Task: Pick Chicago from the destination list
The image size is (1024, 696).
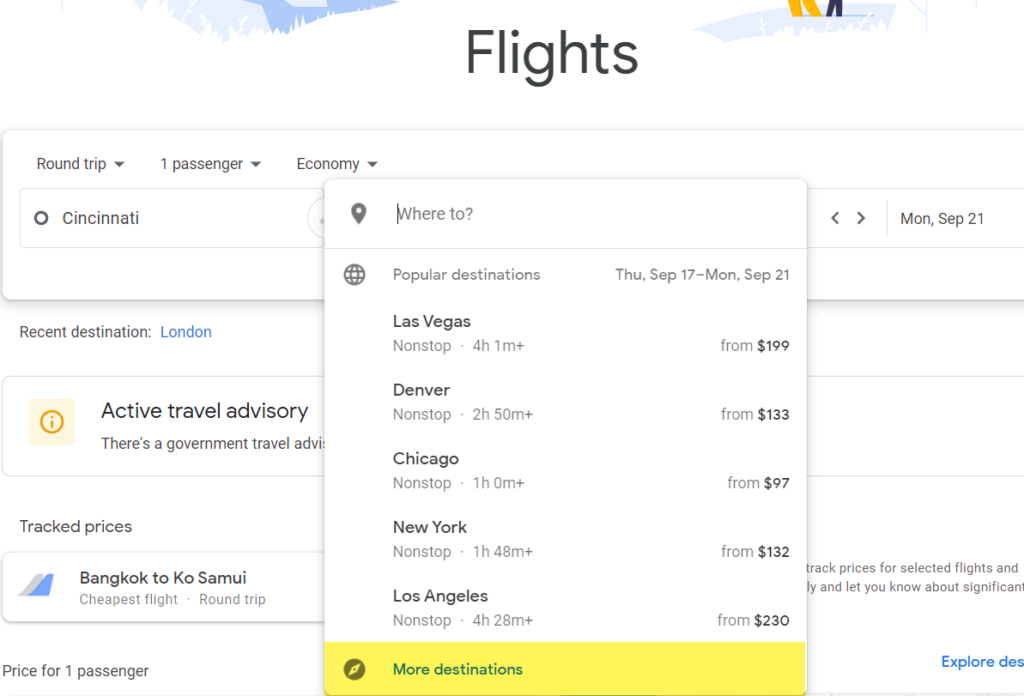Action: coord(566,470)
